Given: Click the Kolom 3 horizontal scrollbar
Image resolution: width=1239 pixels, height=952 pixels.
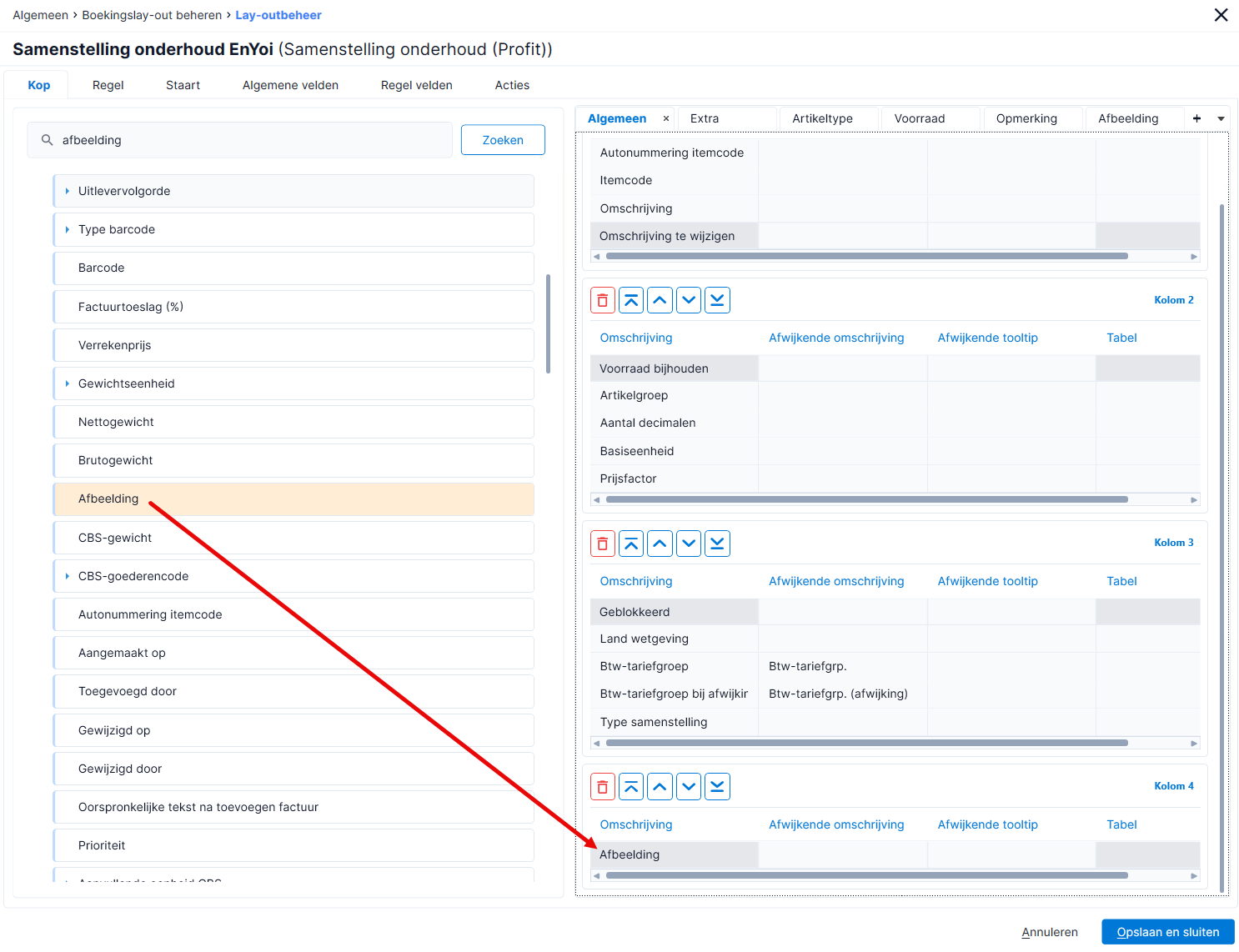Looking at the screenshot, I should coord(867,743).
